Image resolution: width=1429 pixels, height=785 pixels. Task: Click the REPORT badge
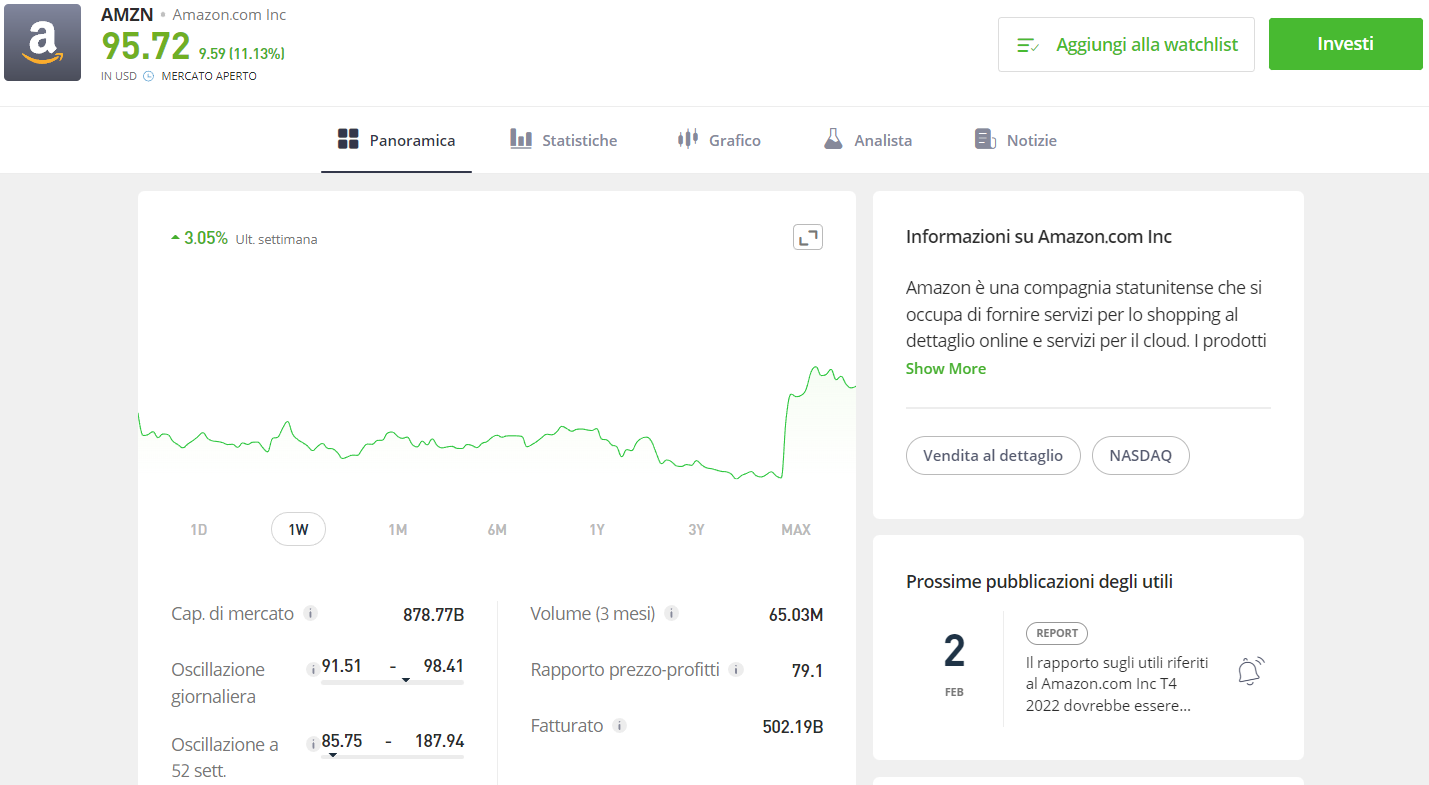click(x=1057, y=633)
